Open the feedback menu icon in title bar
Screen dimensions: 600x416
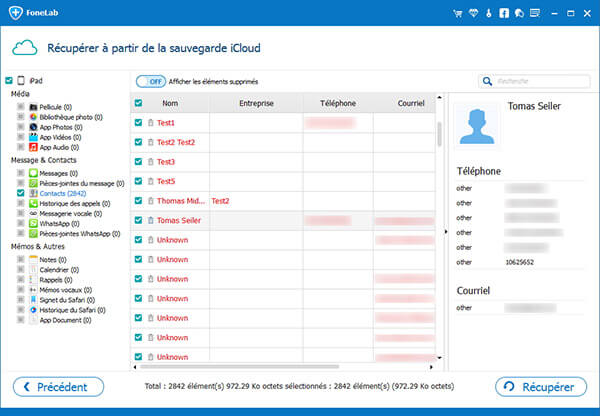tap(535, 13)
